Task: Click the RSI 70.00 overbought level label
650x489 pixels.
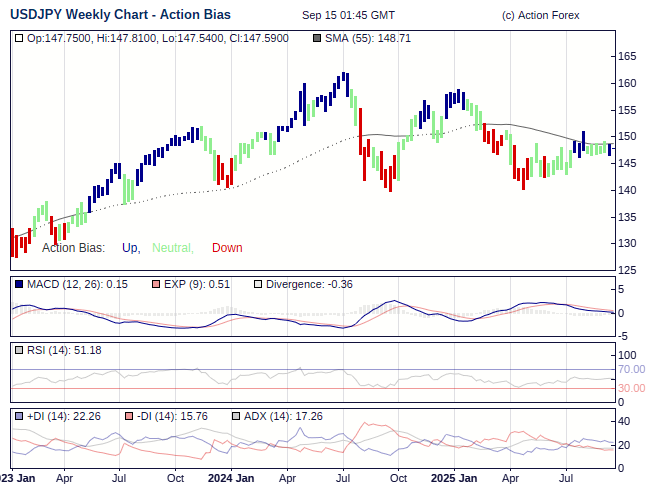Action: point(630,369)
